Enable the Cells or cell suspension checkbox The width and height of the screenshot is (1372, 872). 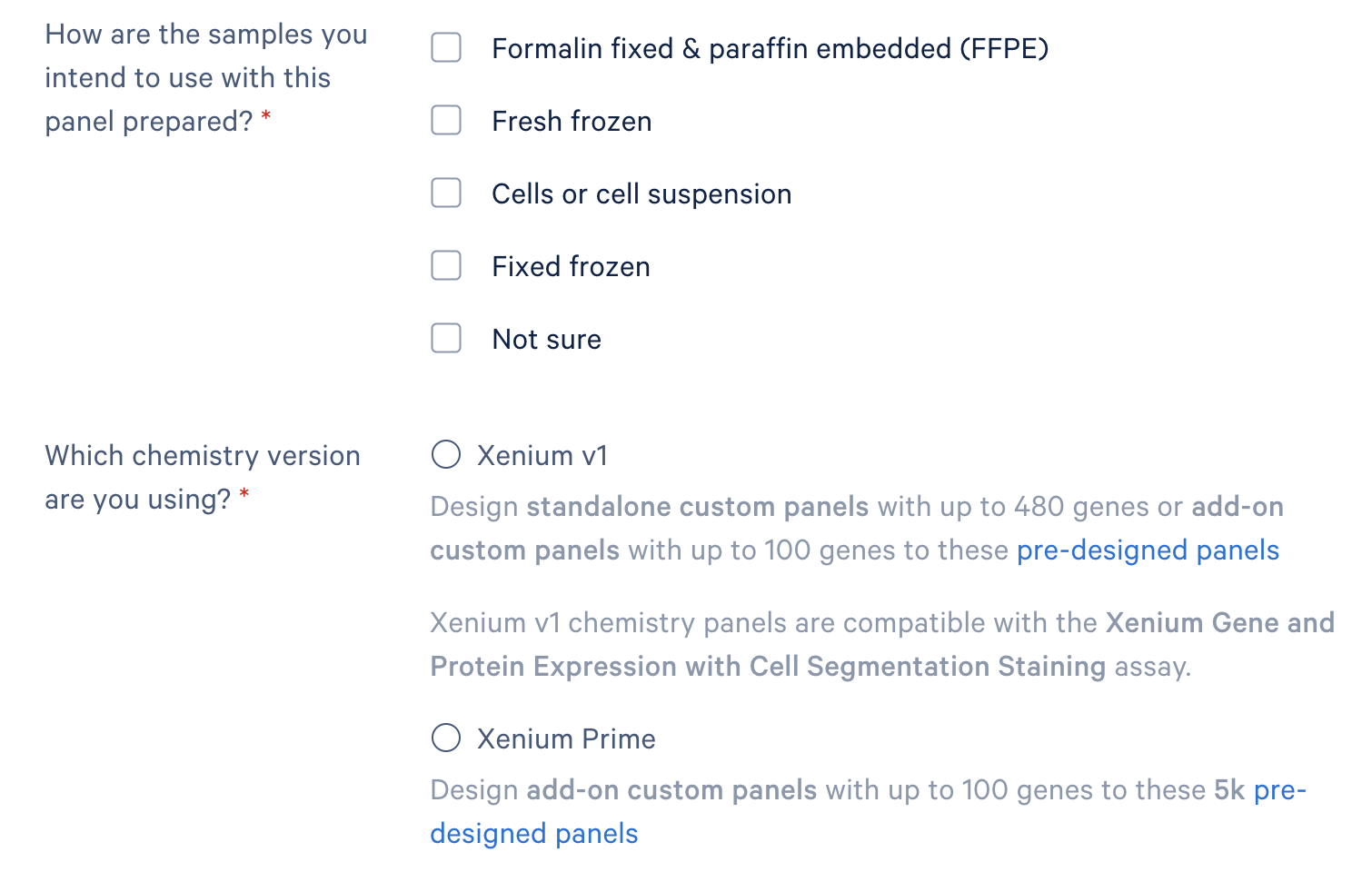tap(446, 193)
